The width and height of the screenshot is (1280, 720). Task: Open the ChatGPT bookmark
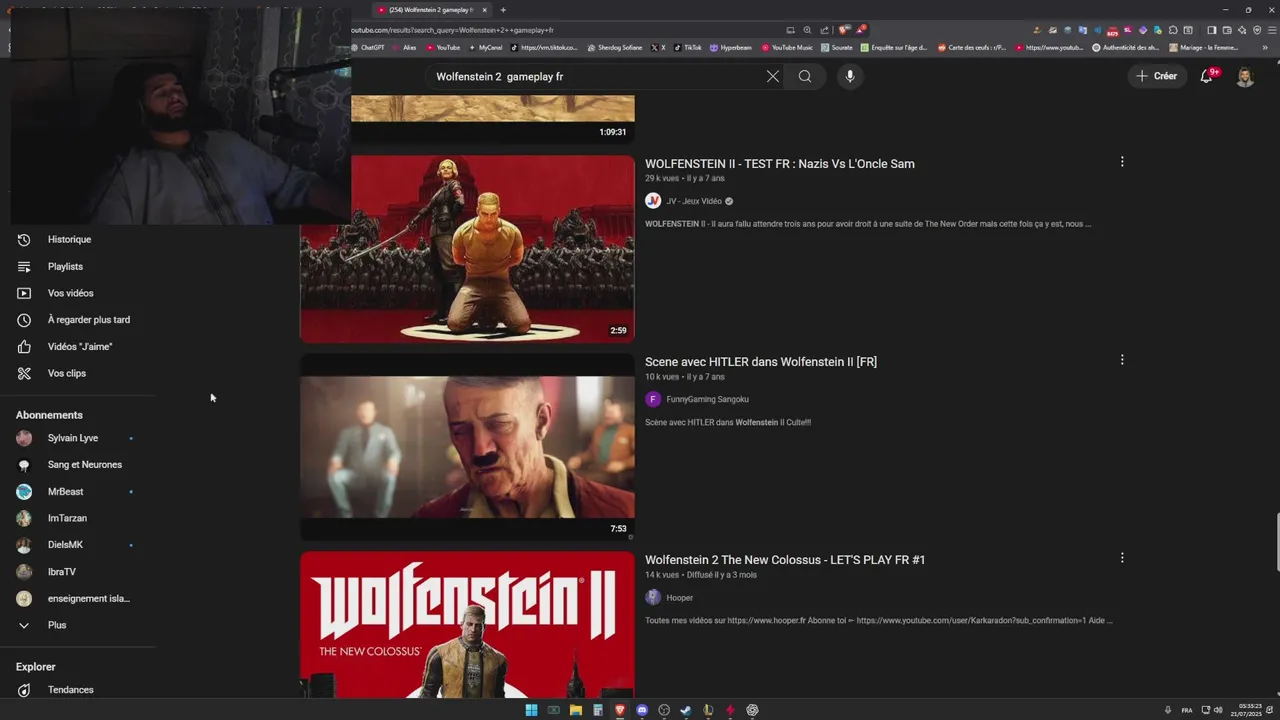pos(367,47)
